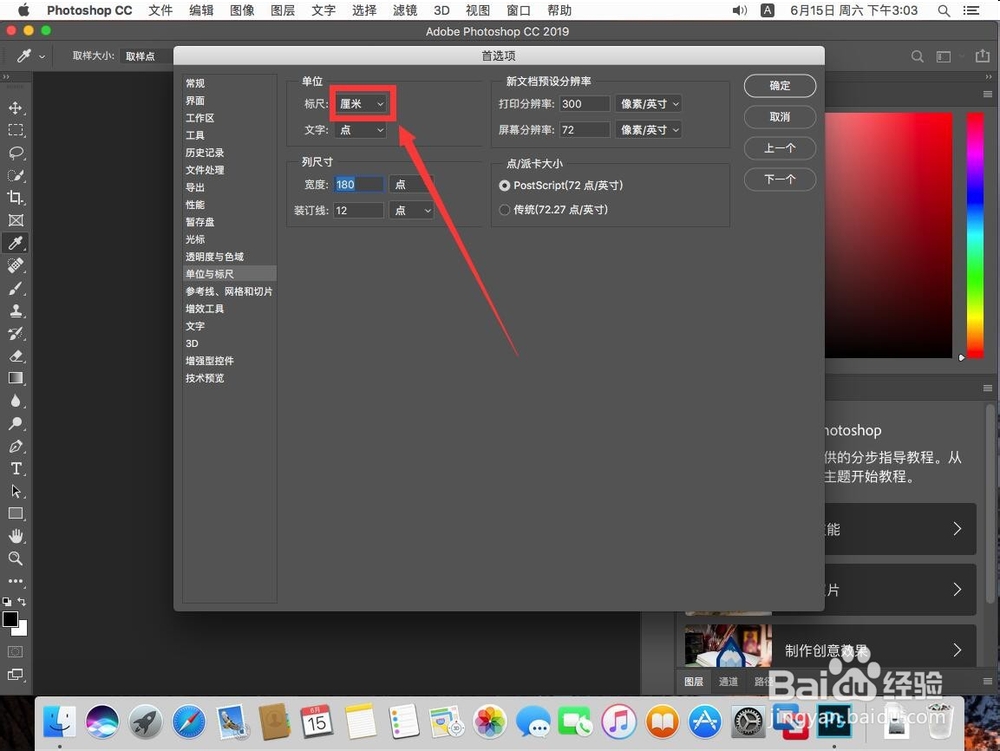Select the Move tool
This screenshot has width=1000, height=751.
(15, 108)
